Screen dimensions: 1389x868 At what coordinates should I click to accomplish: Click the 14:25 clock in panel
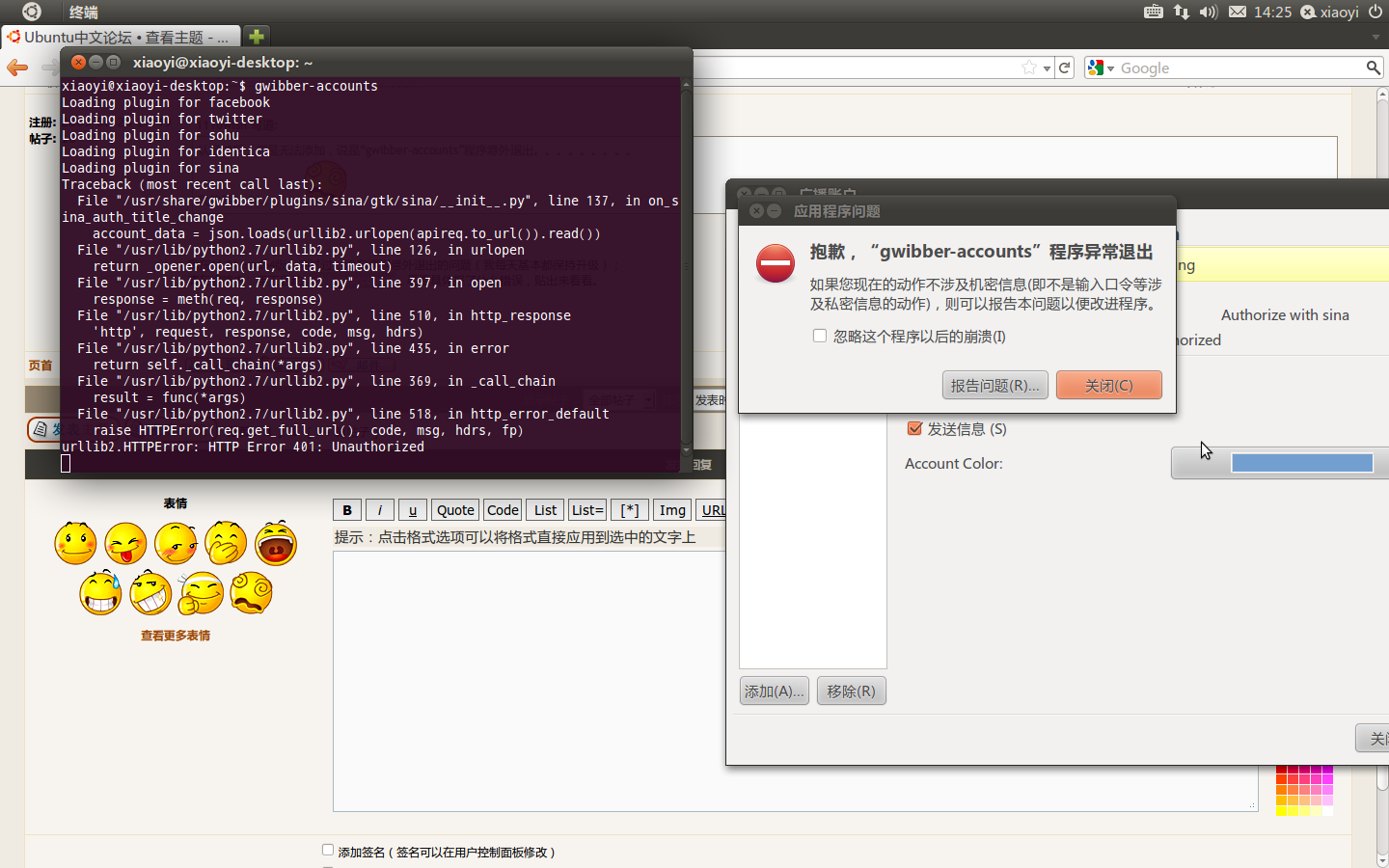point(1272,12)
